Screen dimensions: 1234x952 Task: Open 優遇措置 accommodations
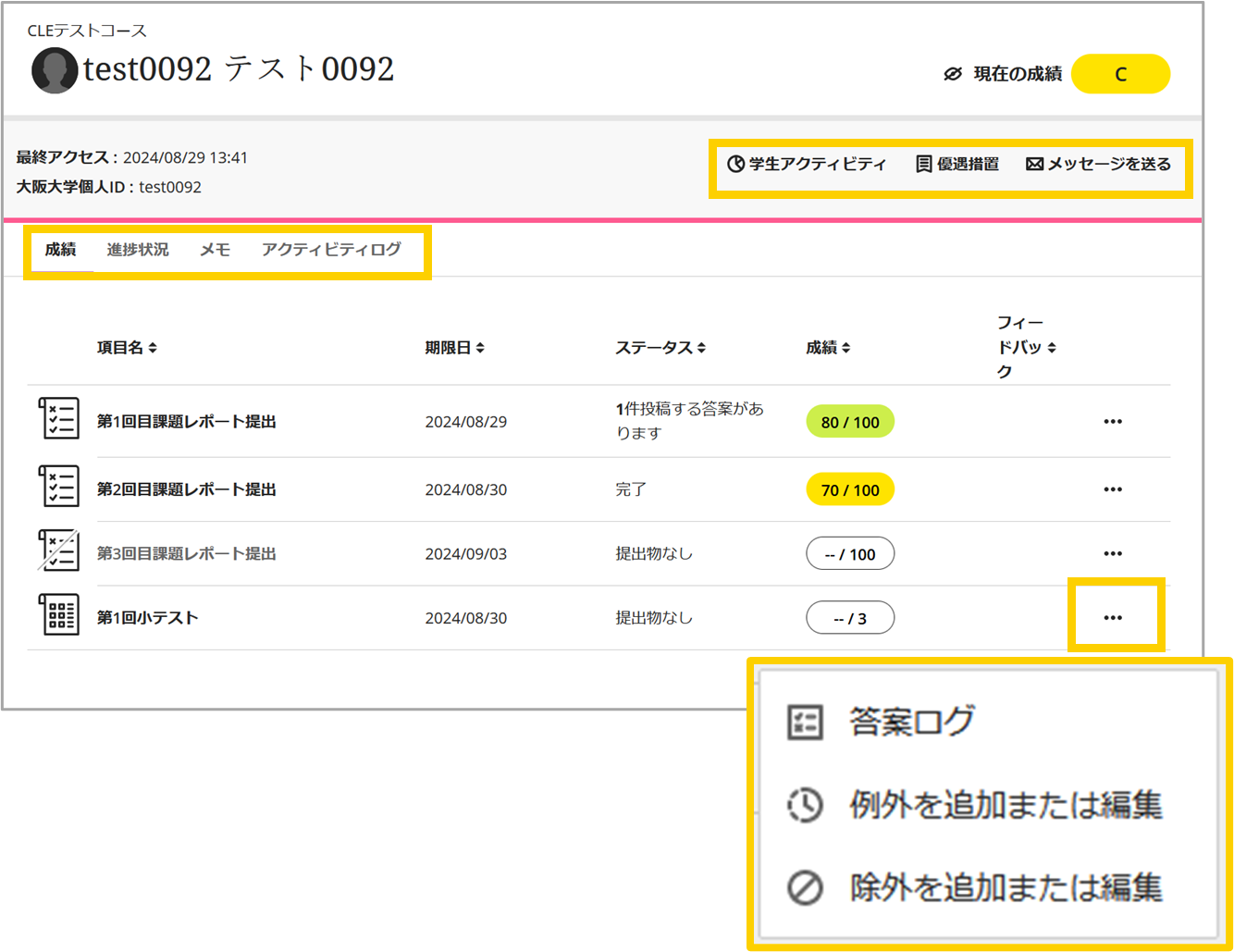point(957,164)
